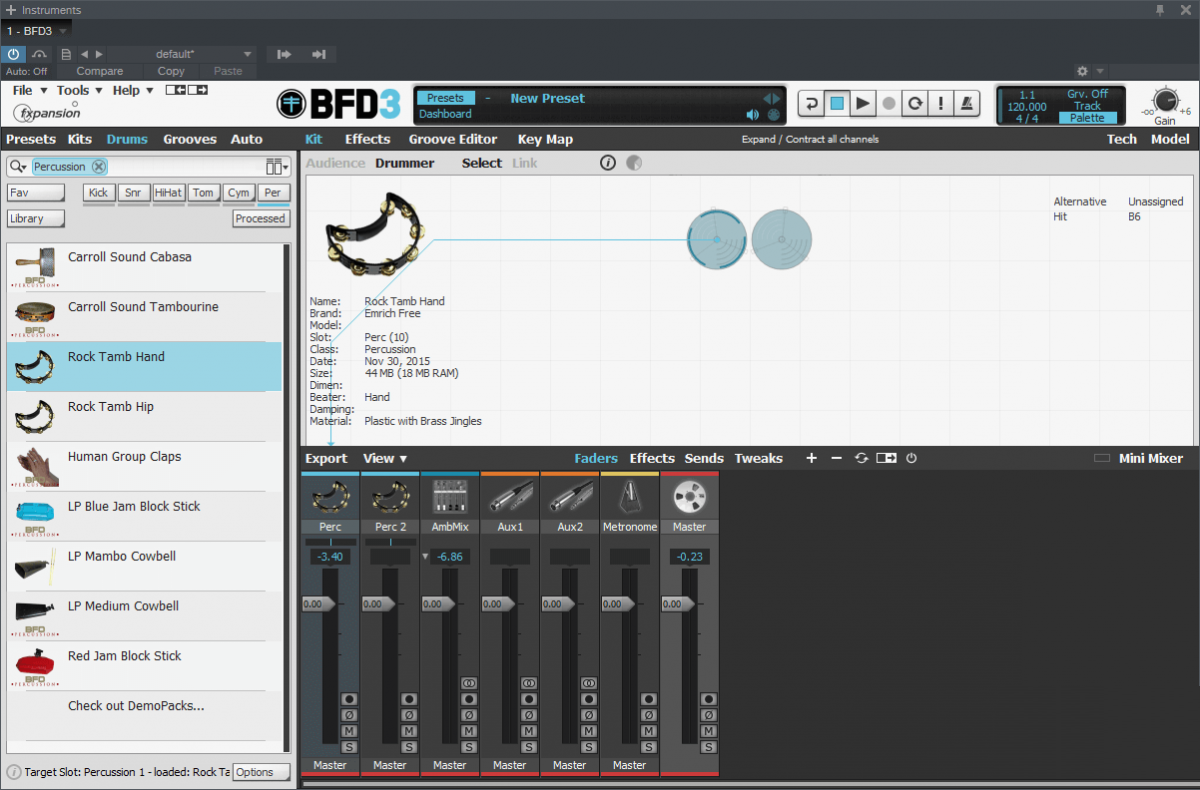Invert phase on the Aux1 channel

coord(529,715)
